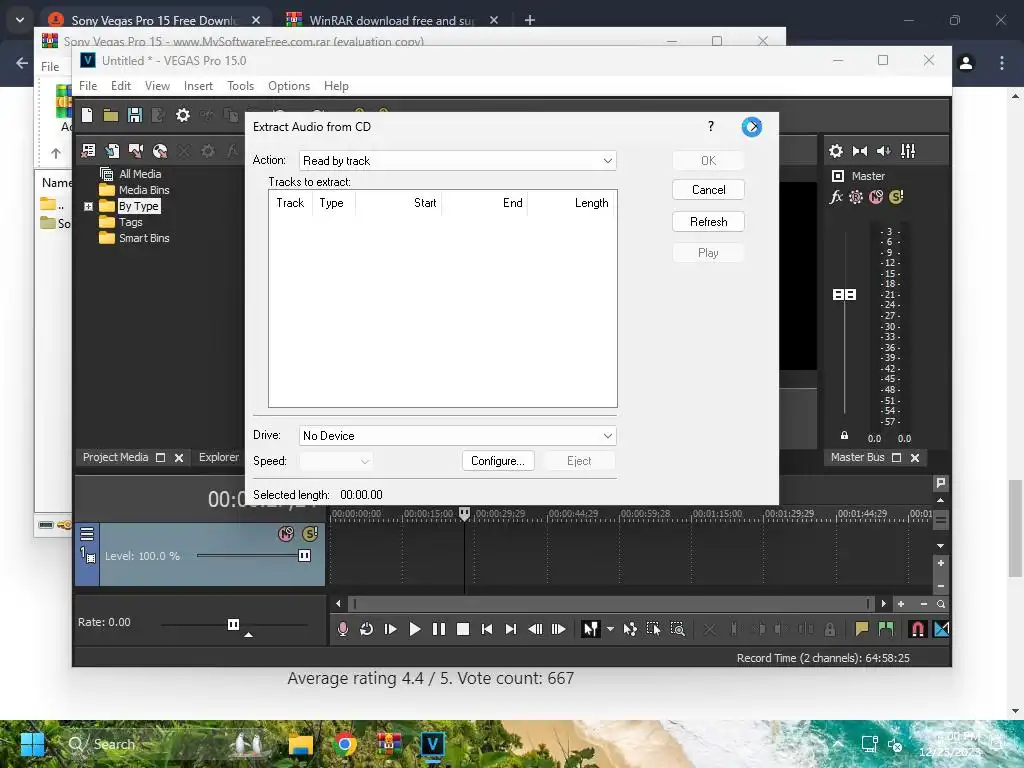This screenshot has width=1024, height=768.
Task: Open the Drive dropdown No Device
Action: pos(458,436)
